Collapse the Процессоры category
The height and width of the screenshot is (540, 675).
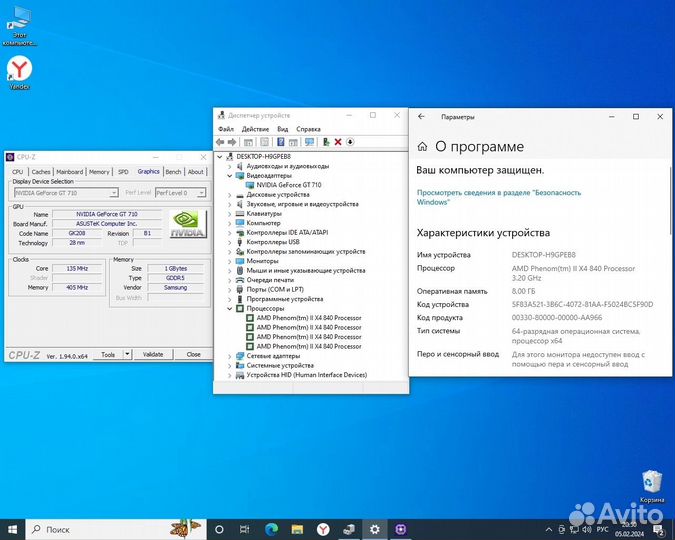tap(229, 308)
